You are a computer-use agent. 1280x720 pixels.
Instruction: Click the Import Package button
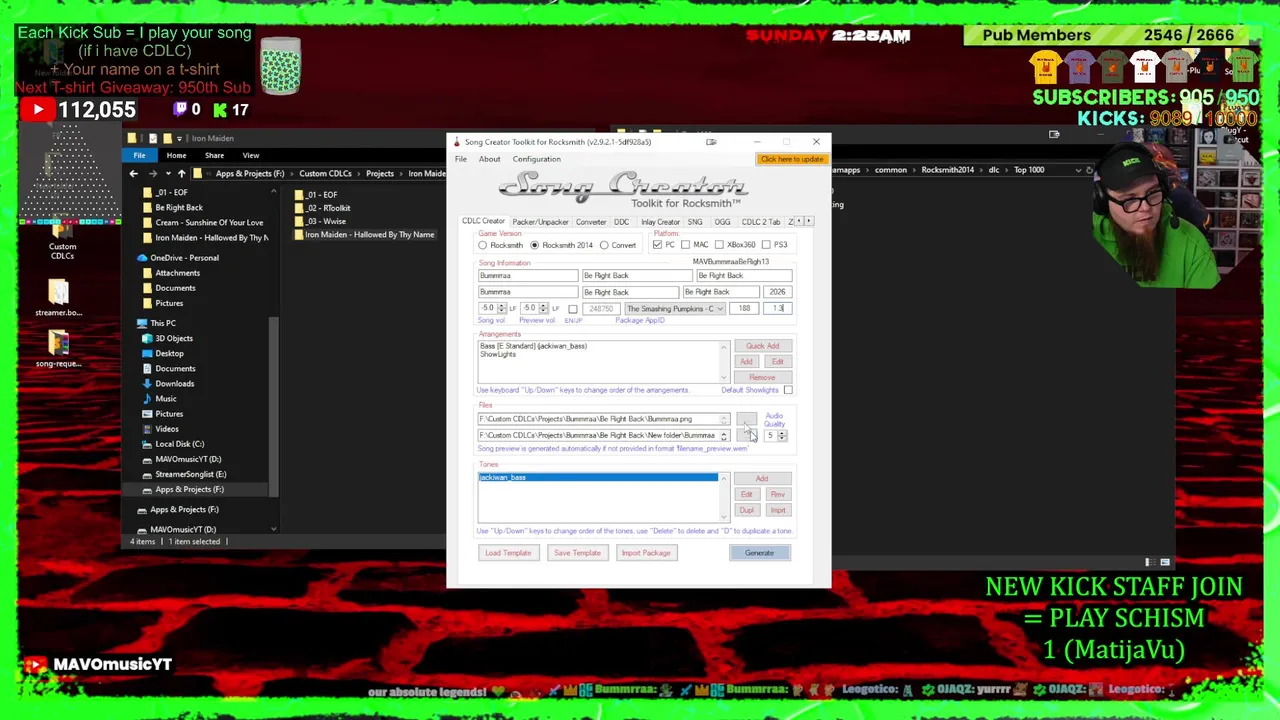coord(646,553)
